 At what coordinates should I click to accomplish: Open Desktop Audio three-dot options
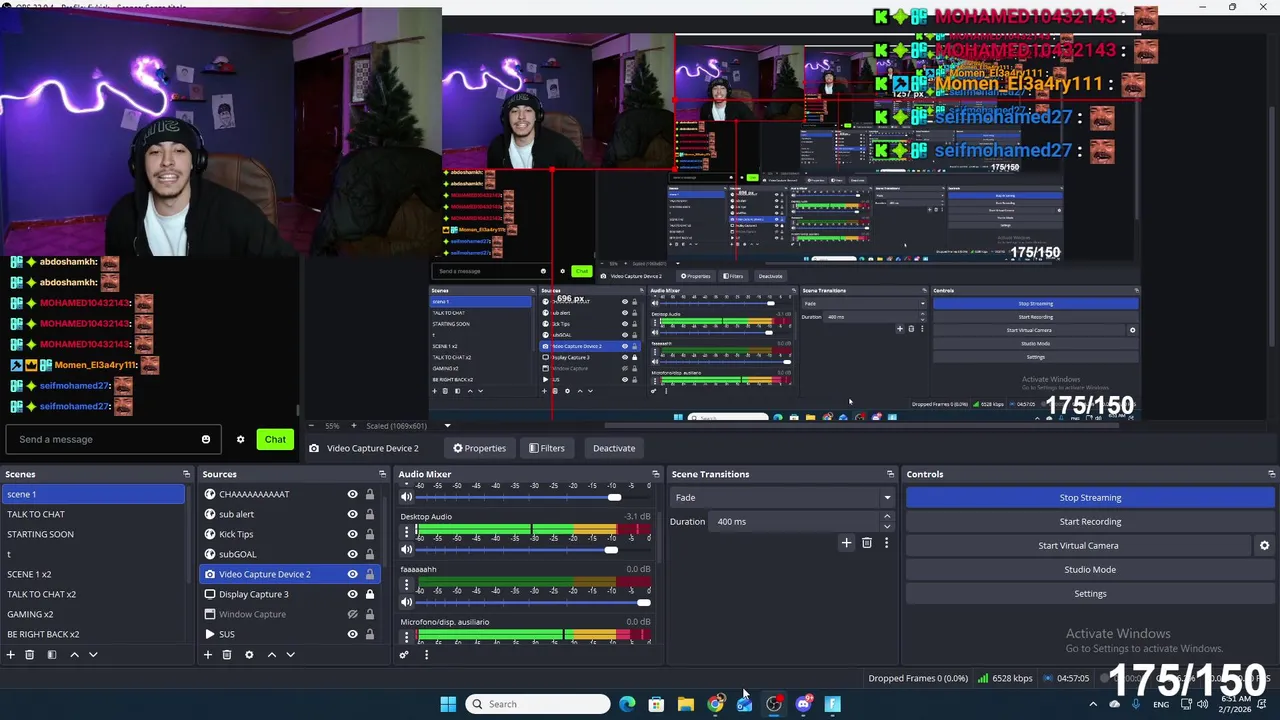click(406, 532)
